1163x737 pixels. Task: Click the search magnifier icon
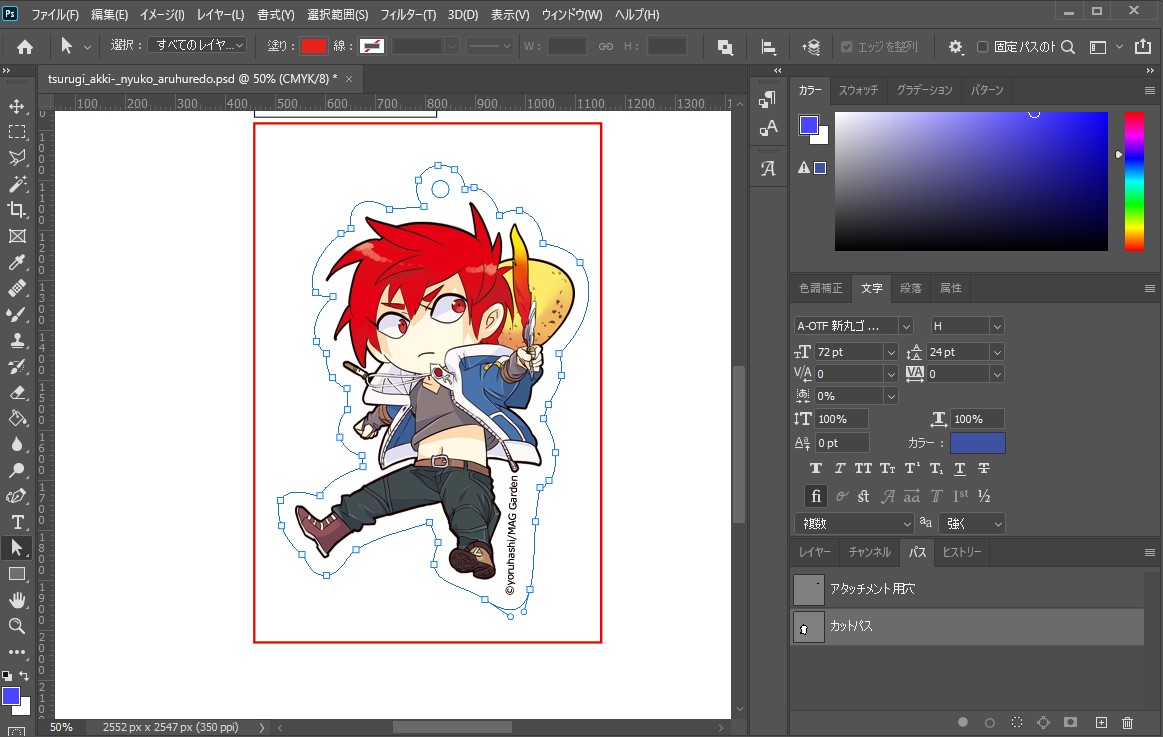(x=1068, y=47)
